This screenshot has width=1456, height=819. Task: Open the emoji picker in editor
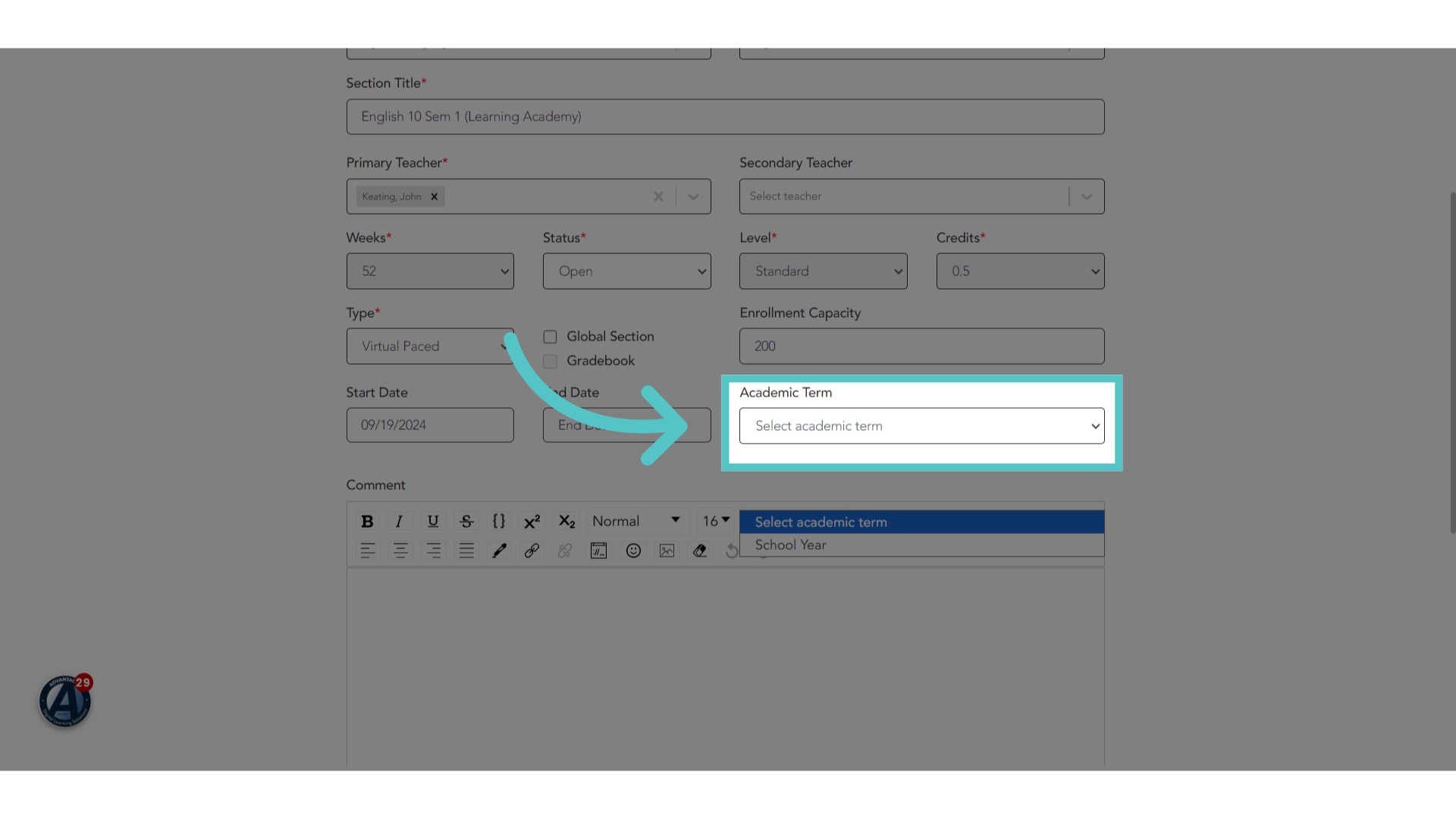click(633, 551)
